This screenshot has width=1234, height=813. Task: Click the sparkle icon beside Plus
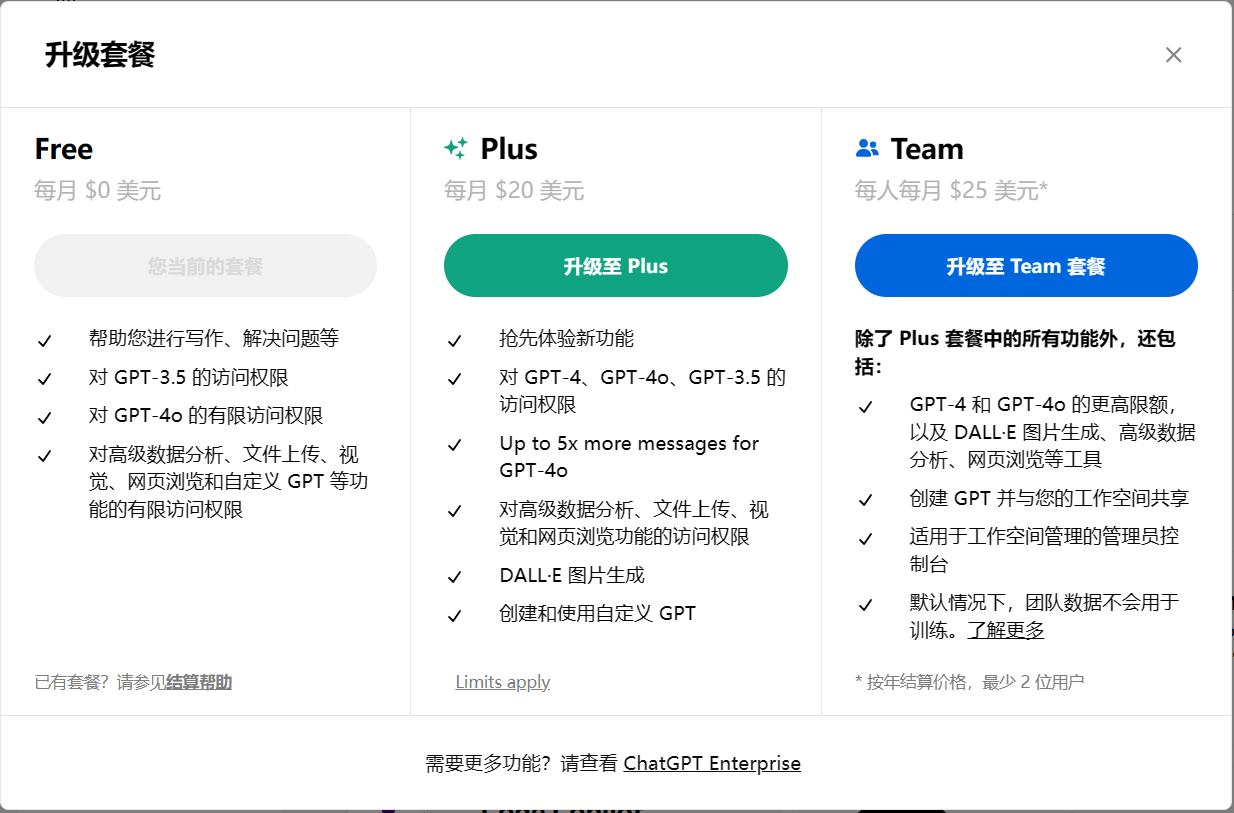(456, 149)
